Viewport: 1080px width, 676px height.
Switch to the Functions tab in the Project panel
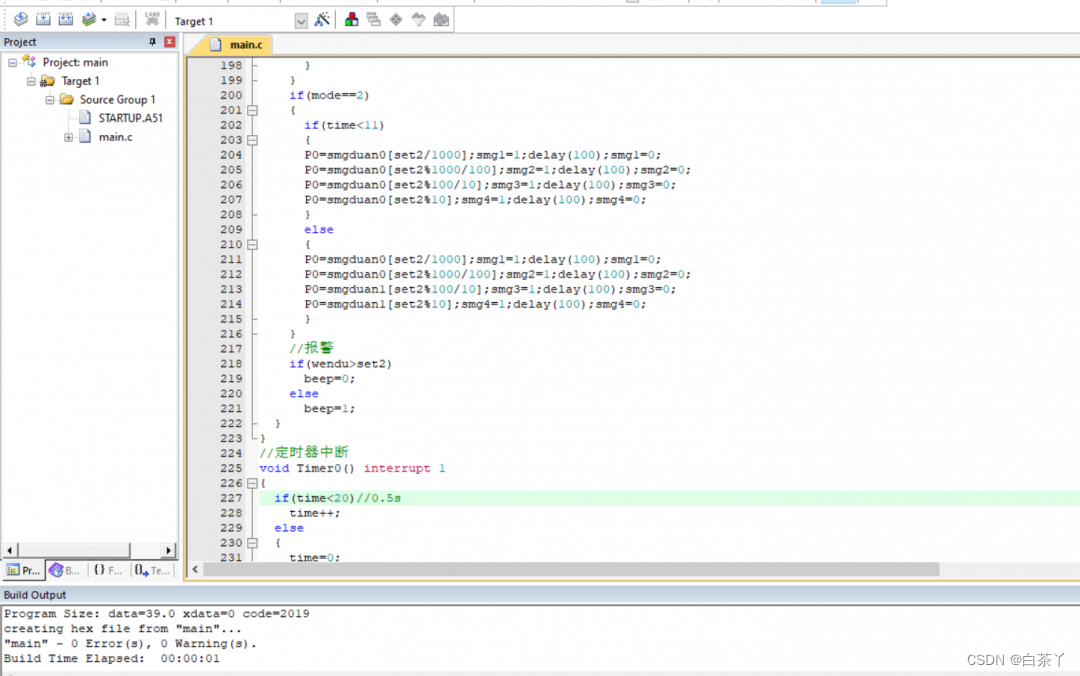[x=107, y=570]
